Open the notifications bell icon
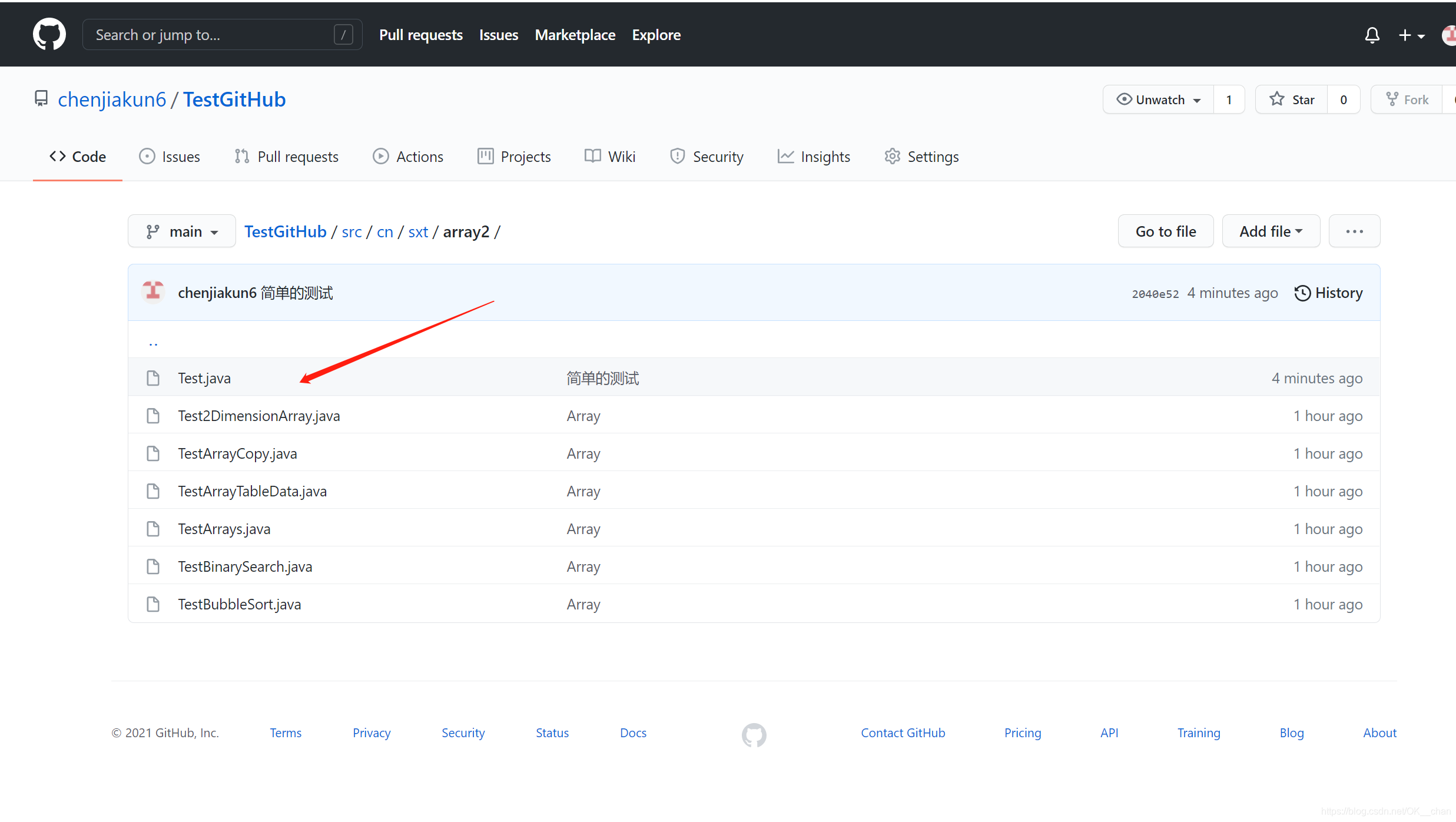The width and height of the screenshot is (1456, 822). [x=1372, y=35]
